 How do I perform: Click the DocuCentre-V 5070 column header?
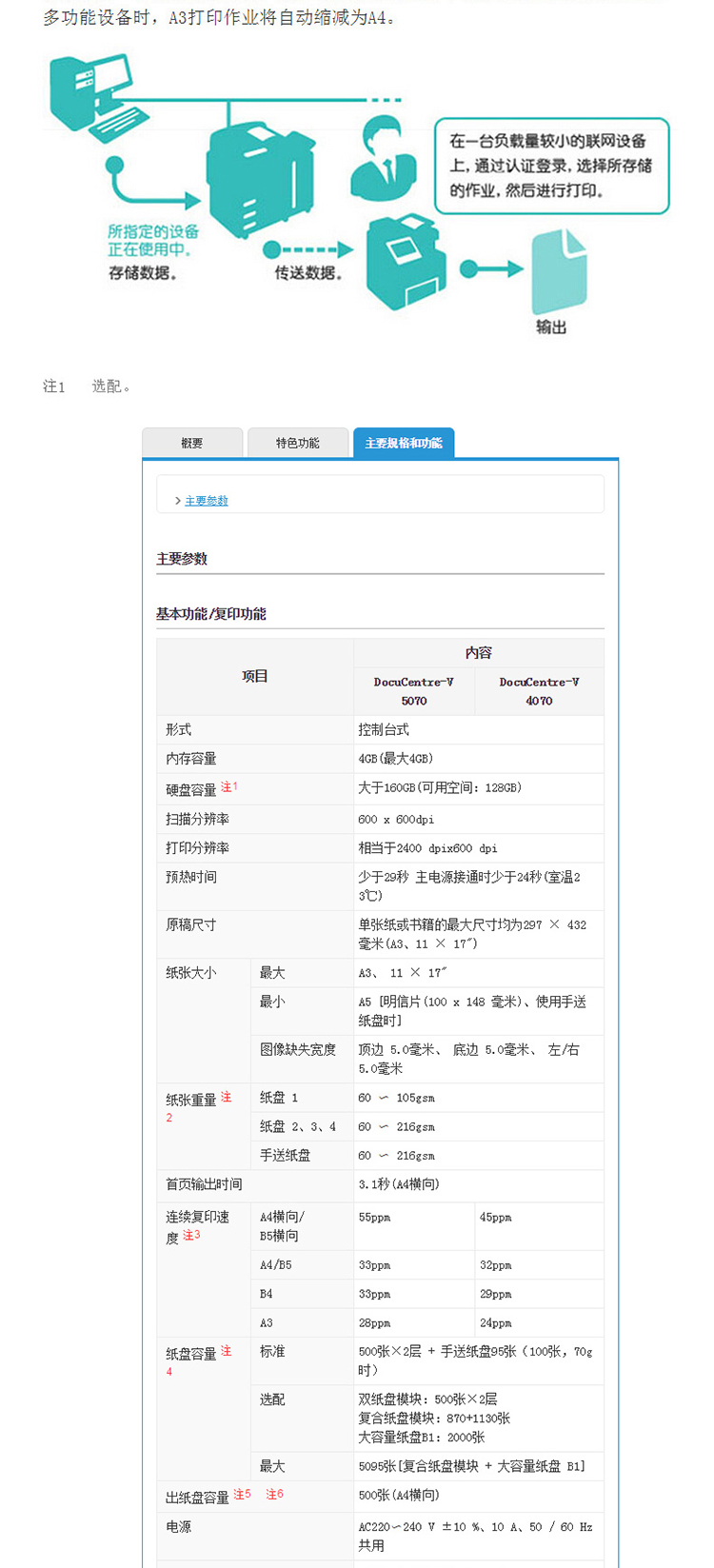click(414, 691)
